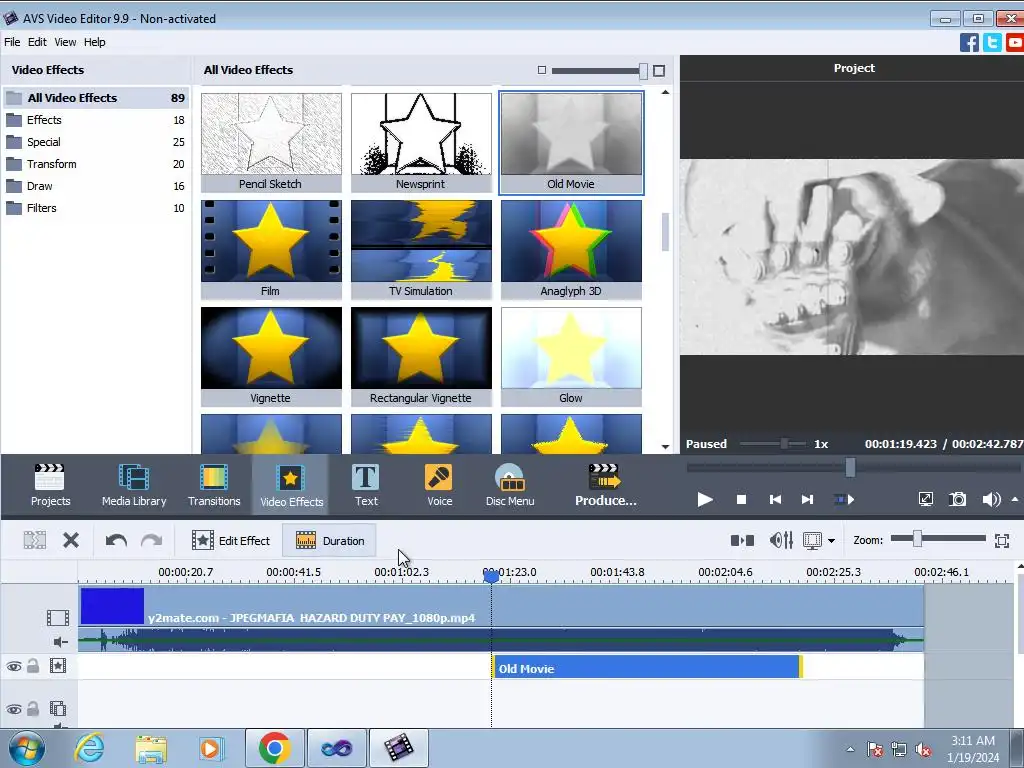Select the Newsprint effect
Image resolution: width=1024 pixels, height=768 pixels.
coord(421,142)
